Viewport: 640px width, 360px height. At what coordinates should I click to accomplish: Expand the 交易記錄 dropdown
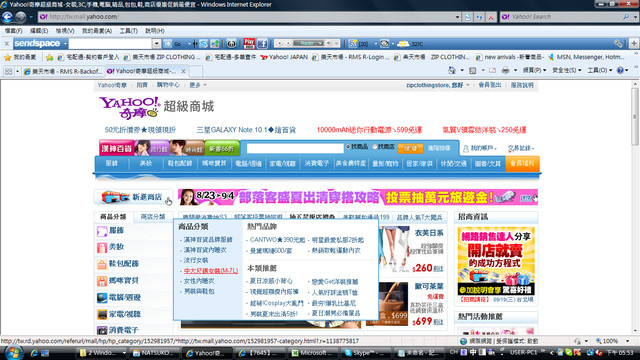click(521, 148)
